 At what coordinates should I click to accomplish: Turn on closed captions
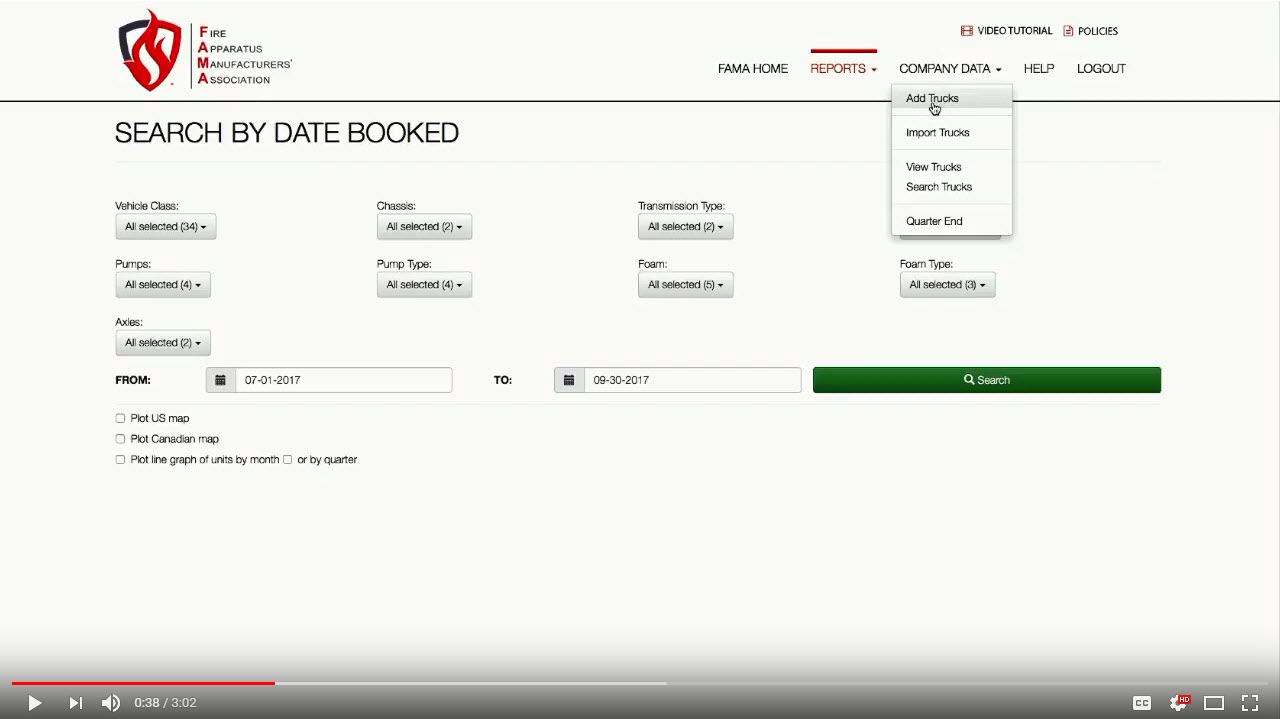[x=1141, y=703]
